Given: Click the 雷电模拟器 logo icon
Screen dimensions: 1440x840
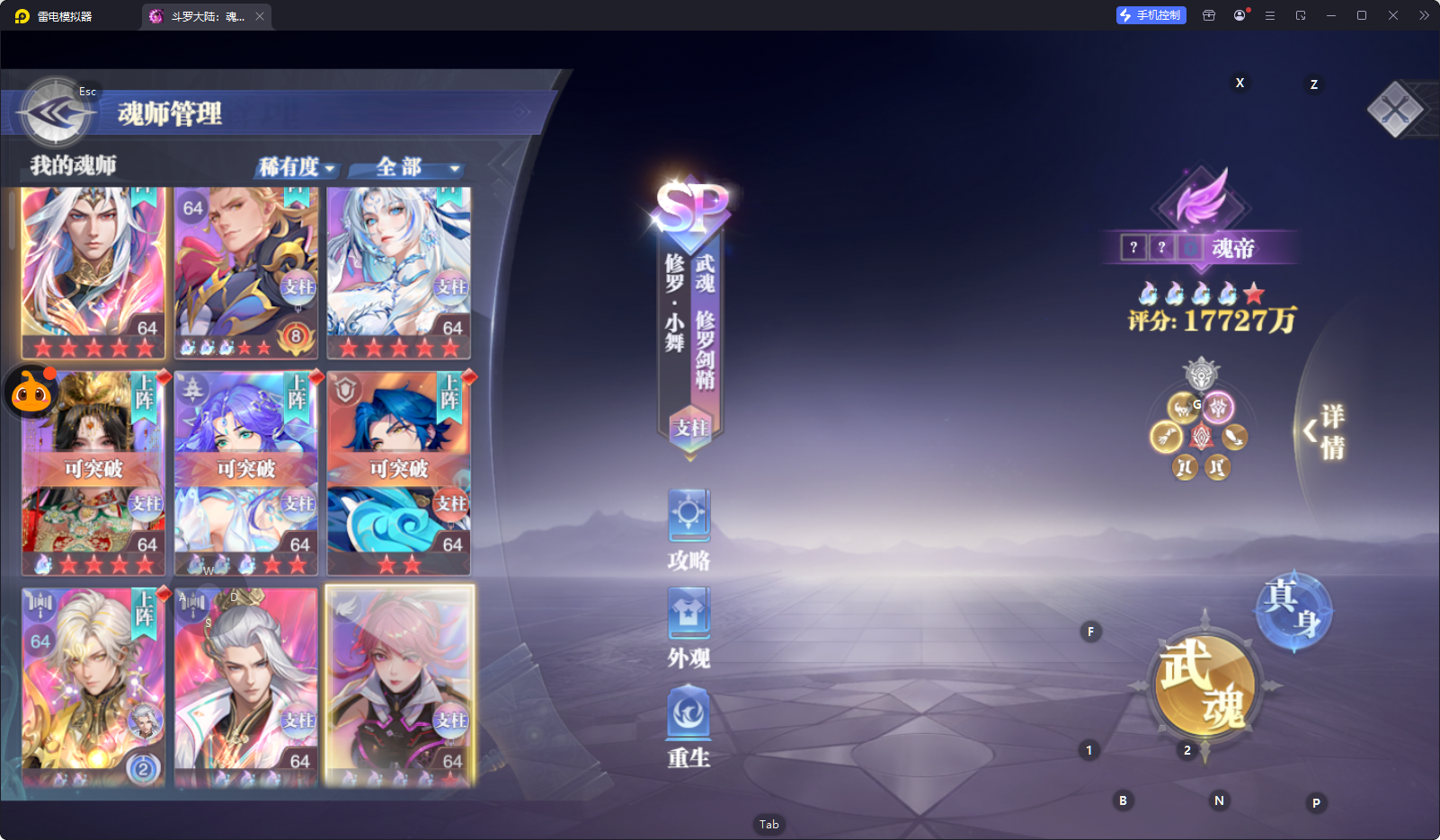Looking at the screenshot, I should click(x=22, y=16).
